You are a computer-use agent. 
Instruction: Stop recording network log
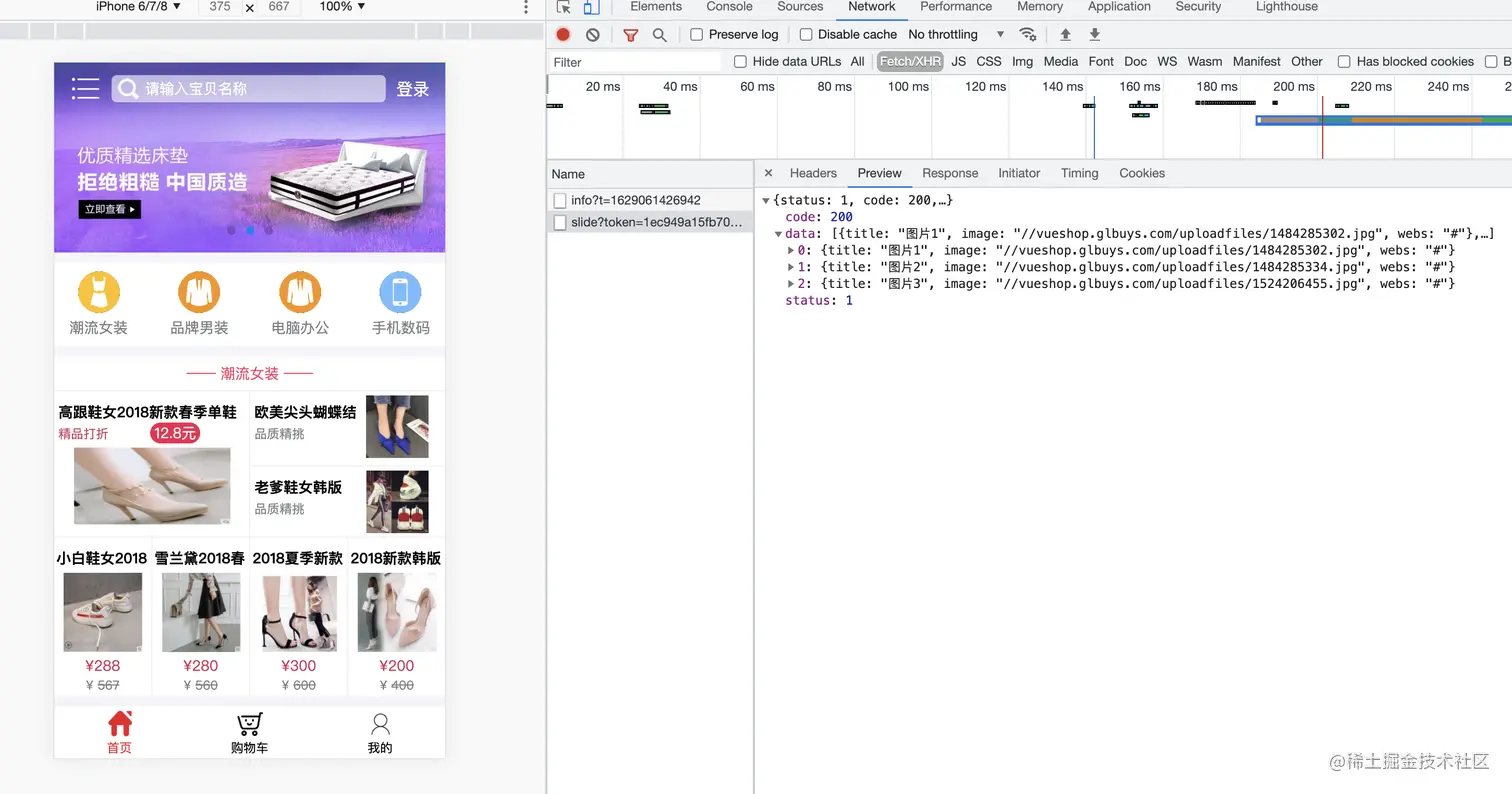click(563, 34)
